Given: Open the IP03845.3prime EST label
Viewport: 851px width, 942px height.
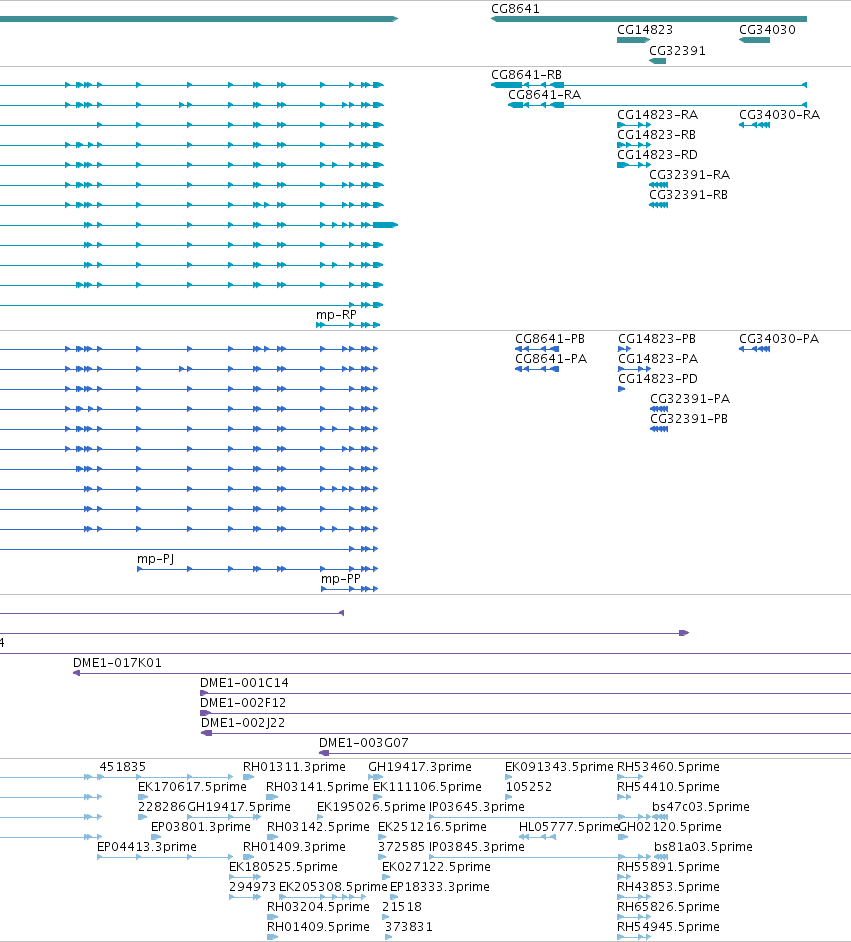Looking at the screenshot, I should pyautogui.click(x=477, y=847).
